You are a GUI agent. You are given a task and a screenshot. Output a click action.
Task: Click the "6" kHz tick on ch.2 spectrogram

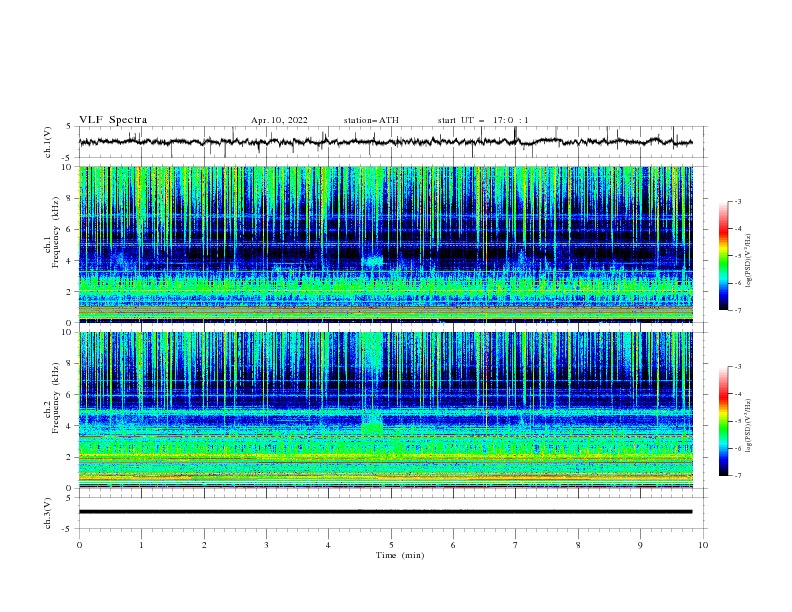(70, 395)
